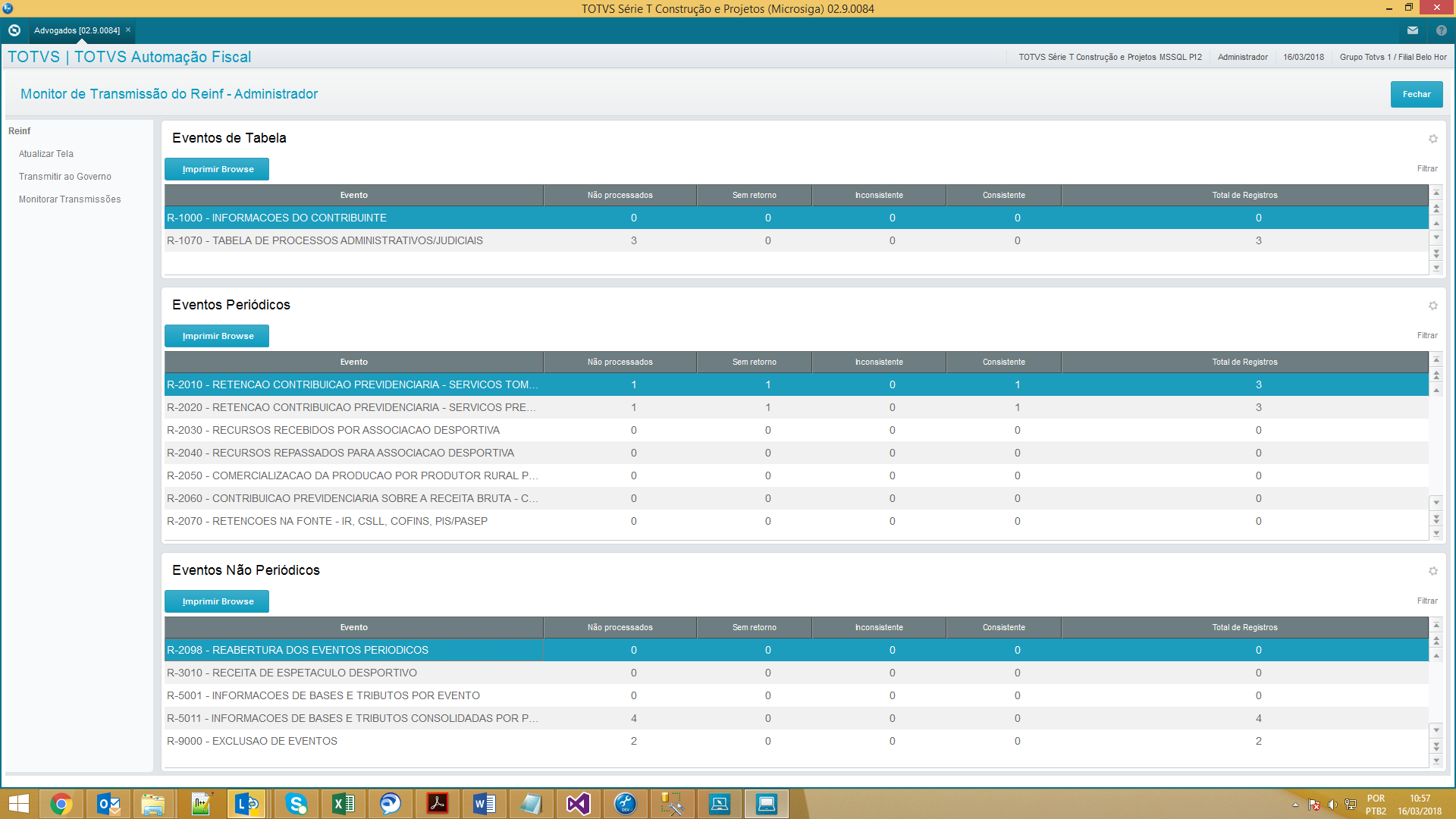Open settings gear for Eventos Periódicos

[x=1432, y=306]
